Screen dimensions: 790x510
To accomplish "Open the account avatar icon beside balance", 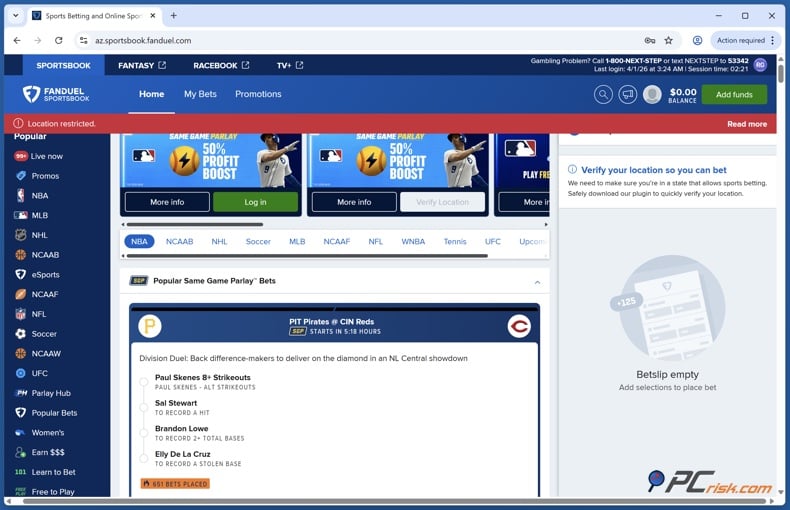I will [652, 94].
